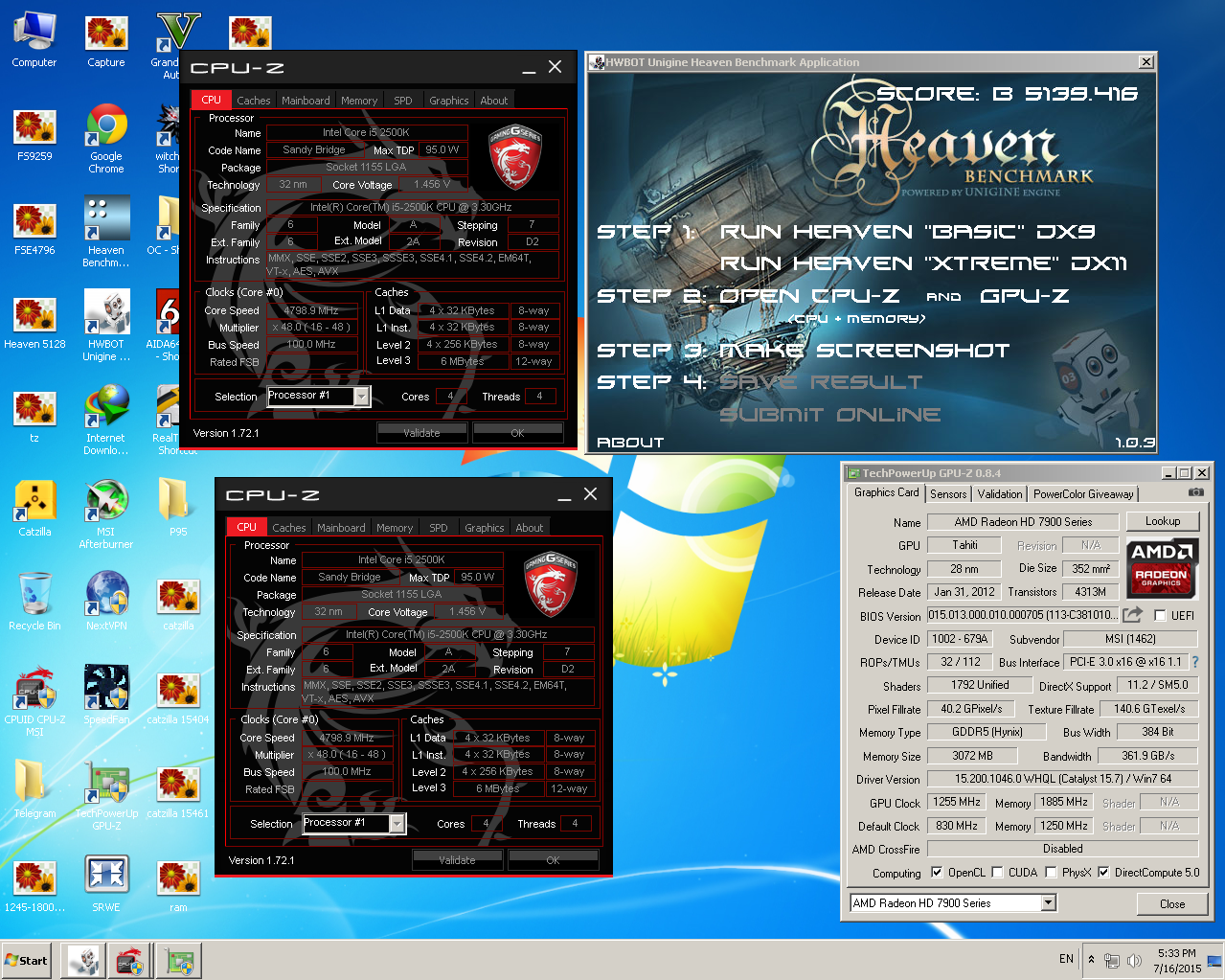
Task: Launch the Catzilla benchmark shortcut
Action: pyautogui.click(x=34, y=509)
